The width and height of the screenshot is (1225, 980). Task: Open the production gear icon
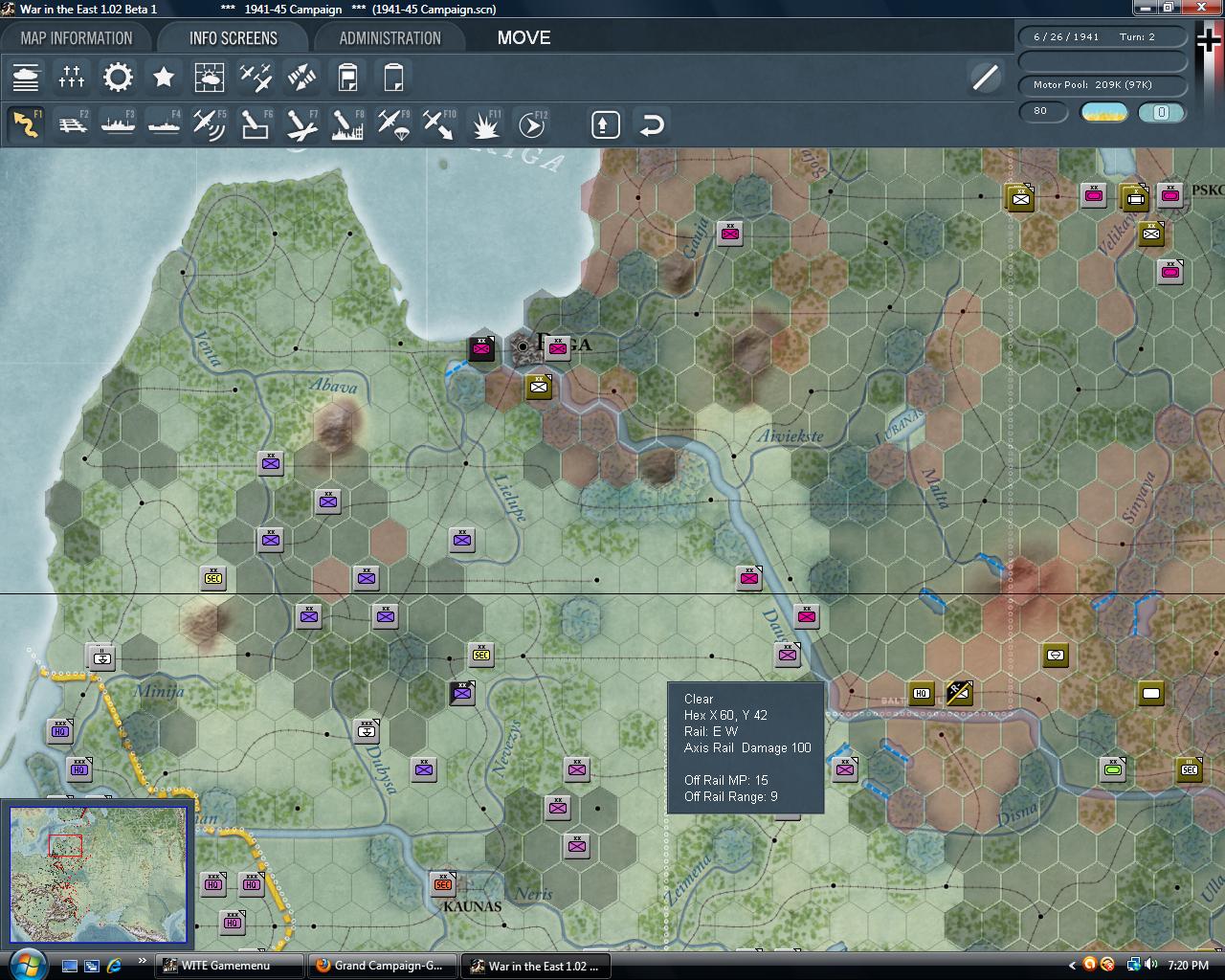point(118,77)
